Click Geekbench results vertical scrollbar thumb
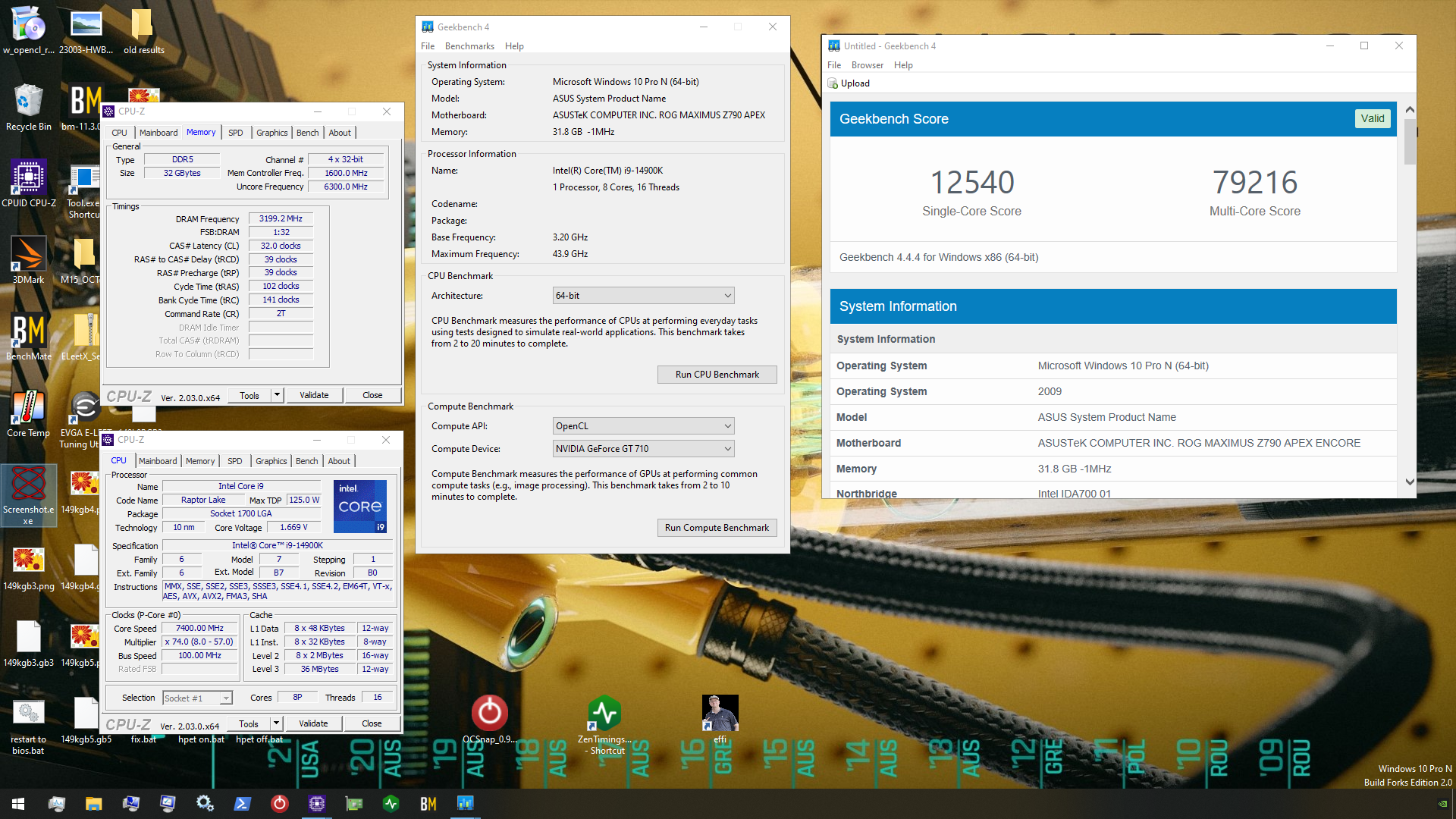The height and width of the screenshot is (819, 1456). click(x=1410, y=142)
